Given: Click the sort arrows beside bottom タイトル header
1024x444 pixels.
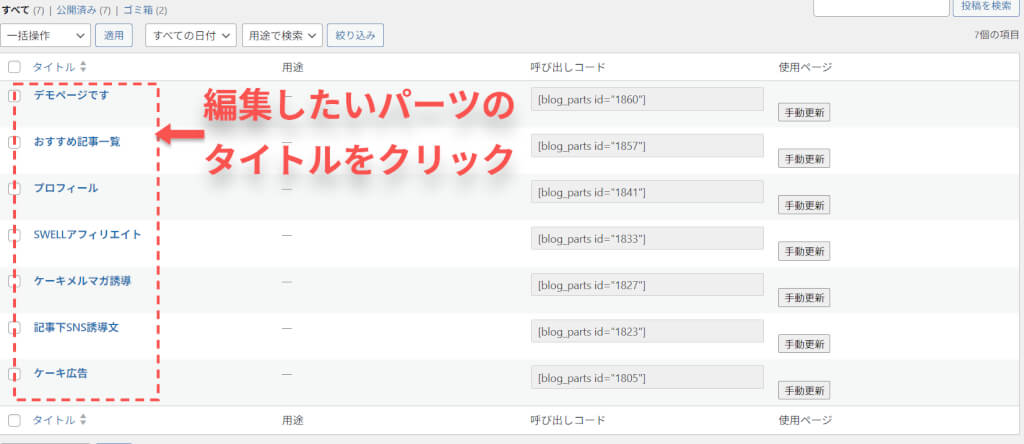Looking at the screenshot, I should click(x=83, y=420).
